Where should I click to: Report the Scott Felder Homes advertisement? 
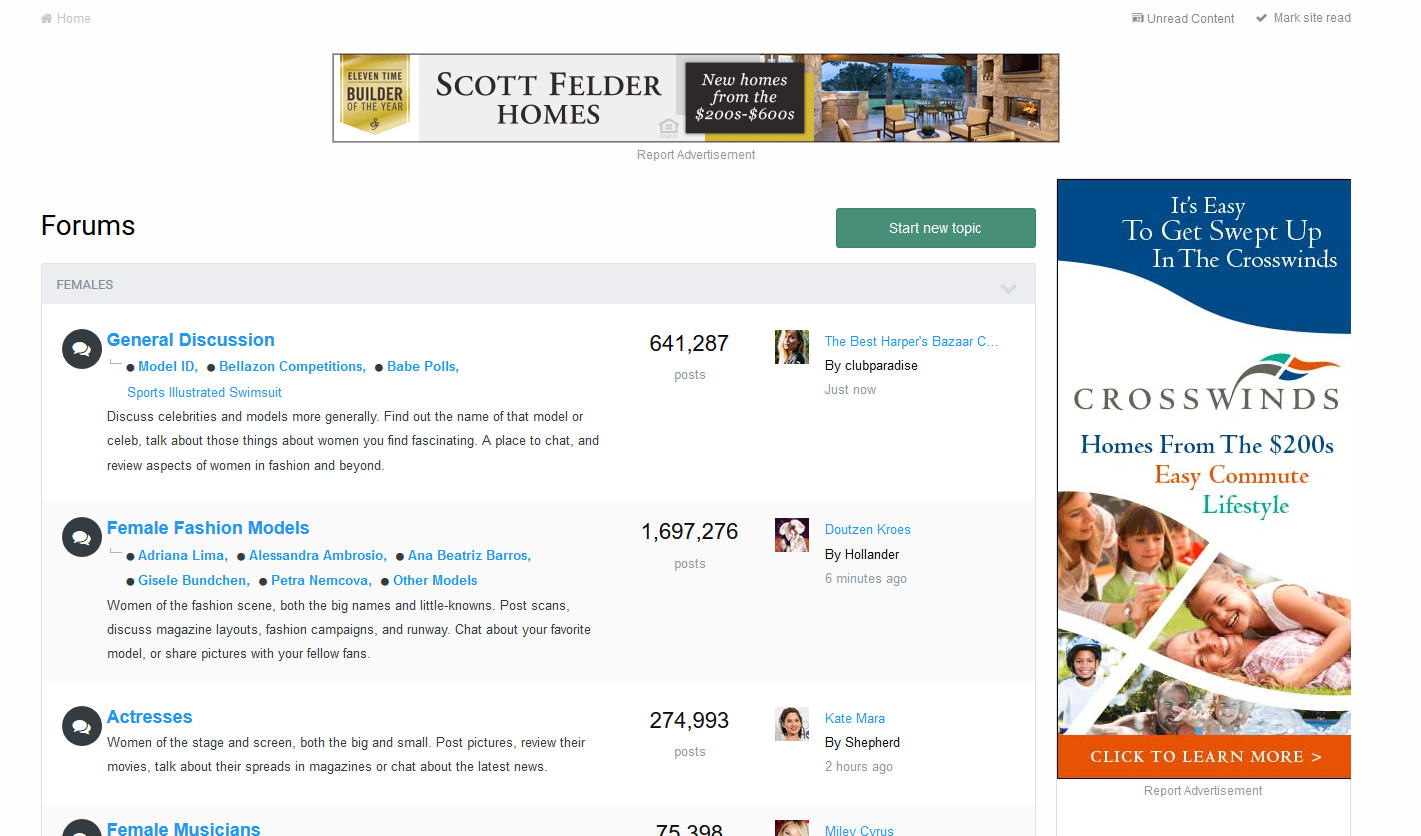coord(696,155)
